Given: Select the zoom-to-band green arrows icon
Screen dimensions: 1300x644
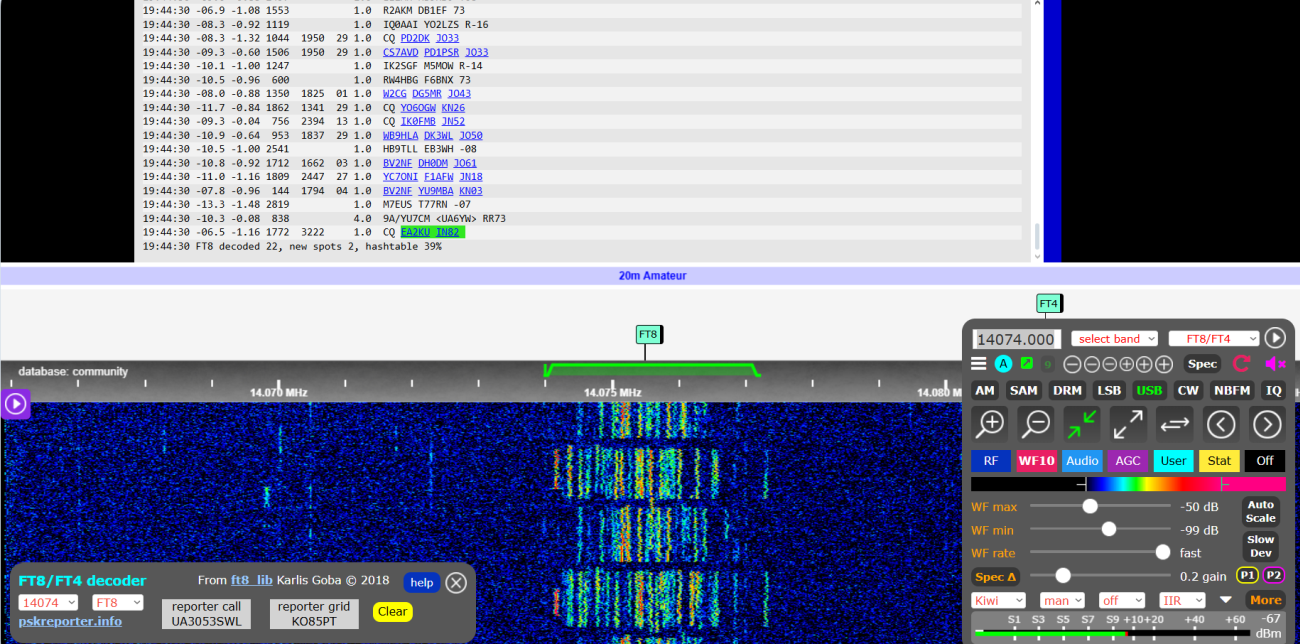Looking at the screenshot, I should point(1081,424).
